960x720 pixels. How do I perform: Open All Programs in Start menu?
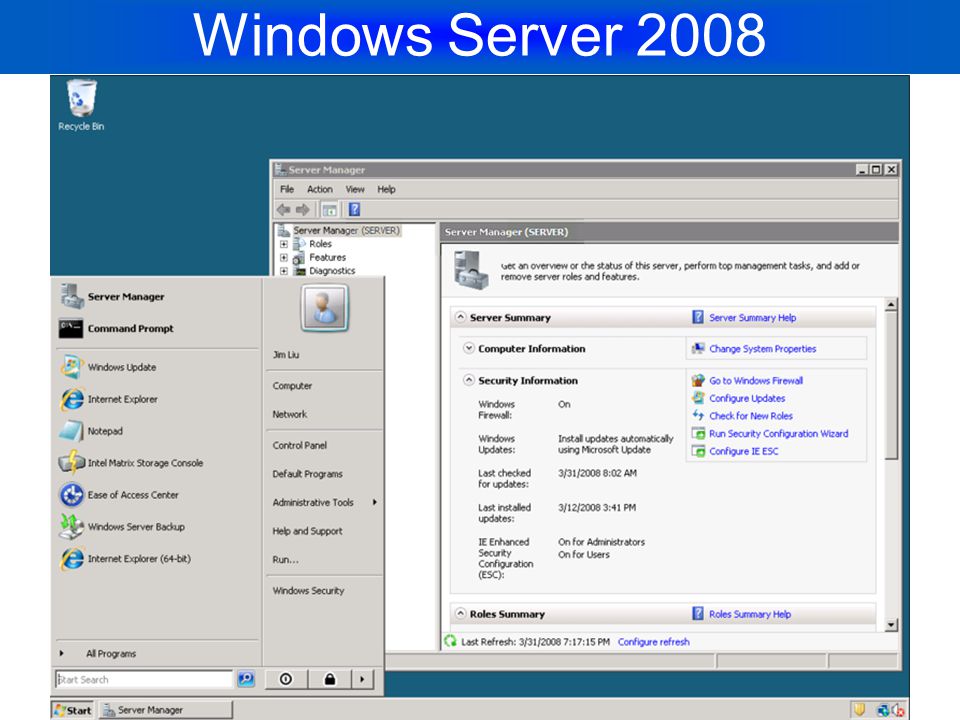point(111,653)
